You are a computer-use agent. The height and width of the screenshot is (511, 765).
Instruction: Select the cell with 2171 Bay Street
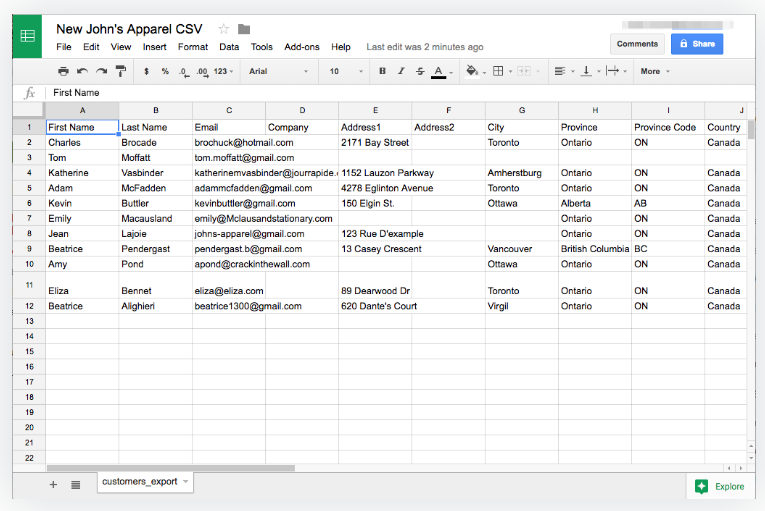(375, 143)
